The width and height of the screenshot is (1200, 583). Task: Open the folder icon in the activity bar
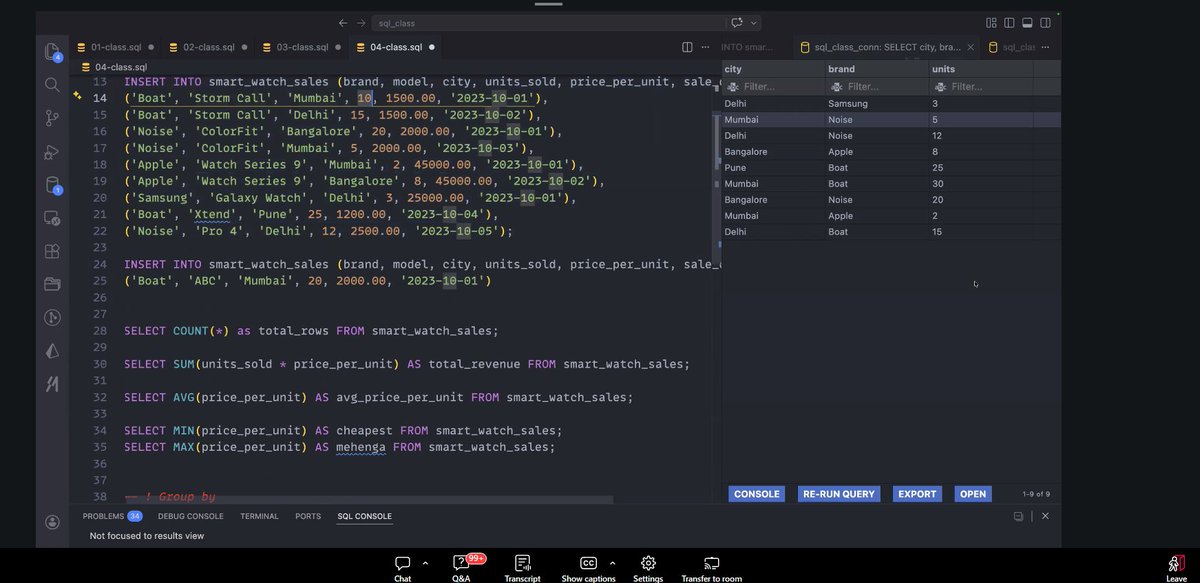(x=52, y=284)
